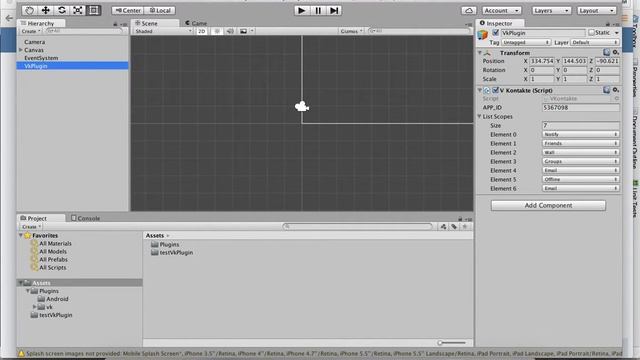Open V Kontakte script help icon
640x360 pixels.
coord(607,90)
